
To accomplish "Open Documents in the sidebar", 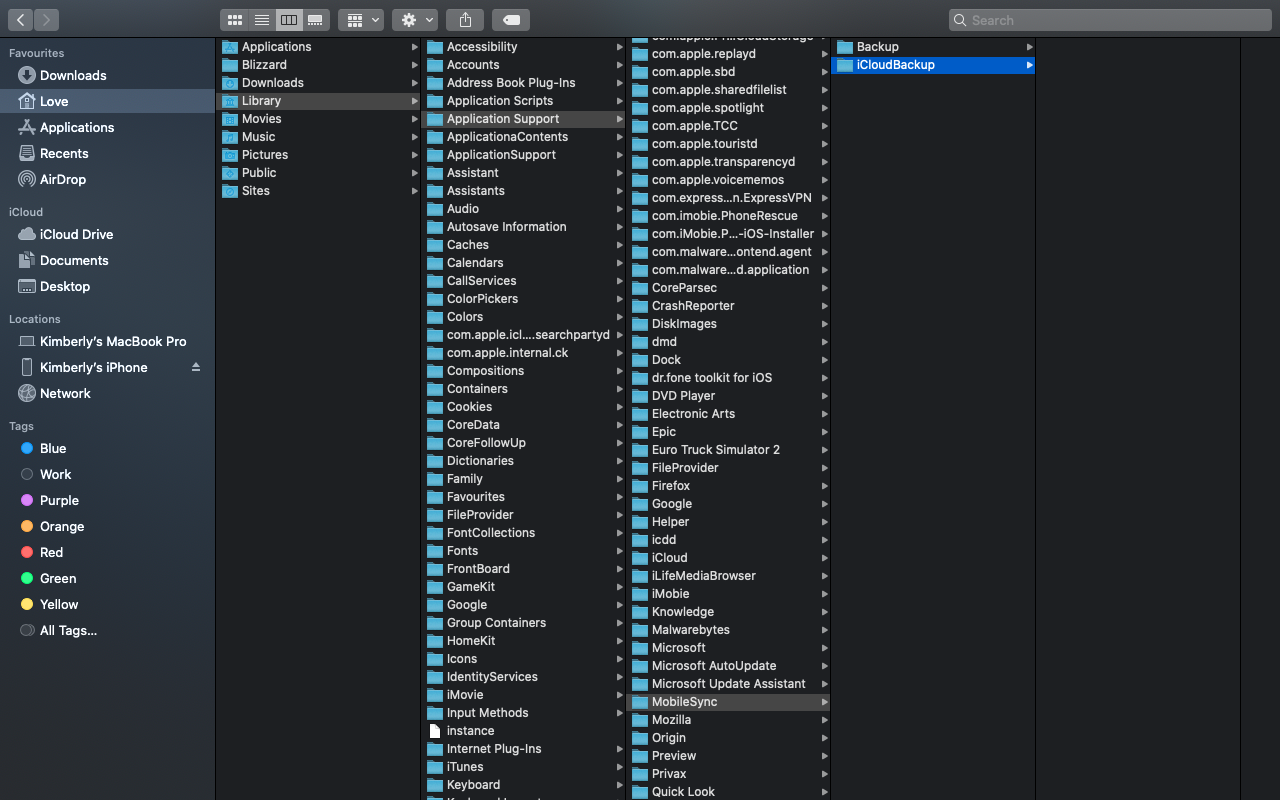I will coord(107,260).
